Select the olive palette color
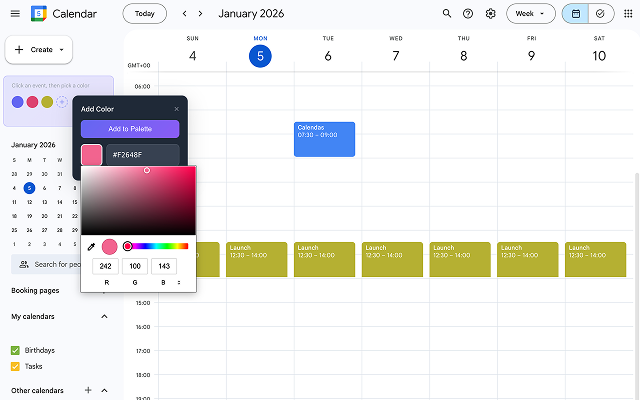This screenshot has width=640, height=400. (47, 102)
